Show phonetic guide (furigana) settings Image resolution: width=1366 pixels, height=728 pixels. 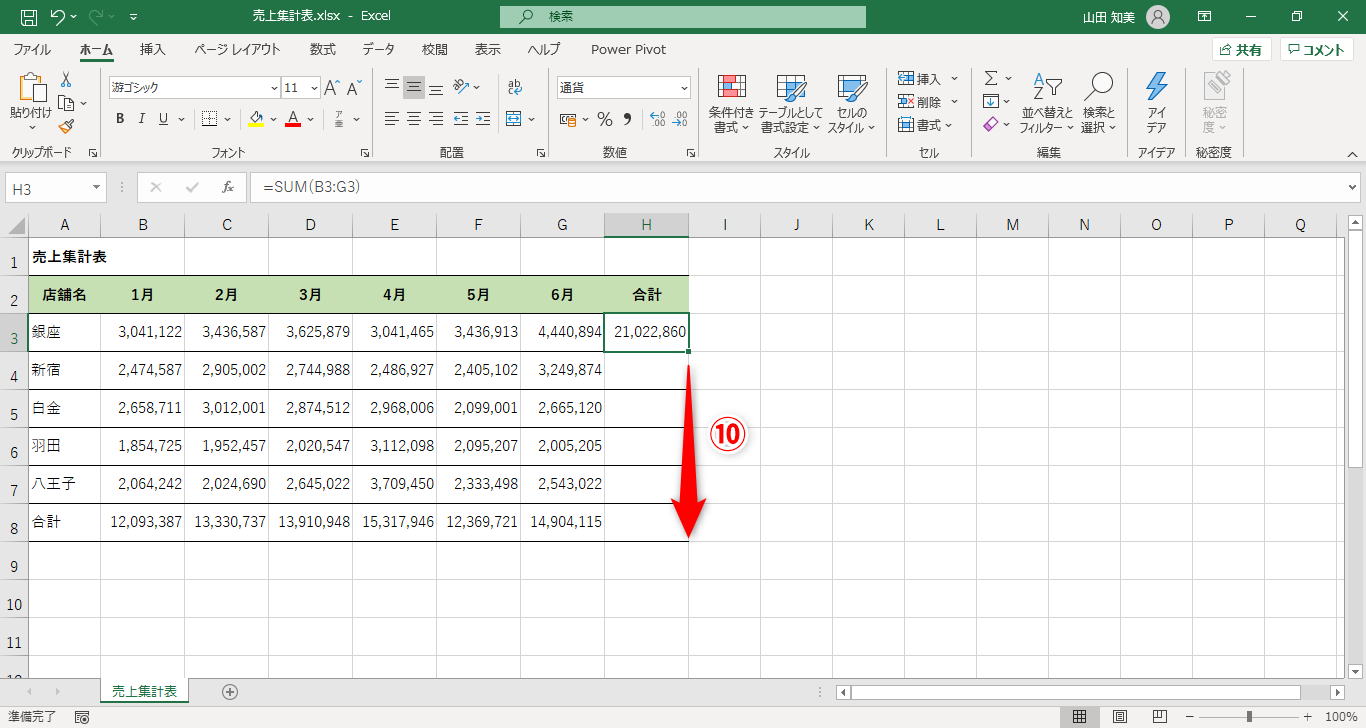click(x=339, y=119)
